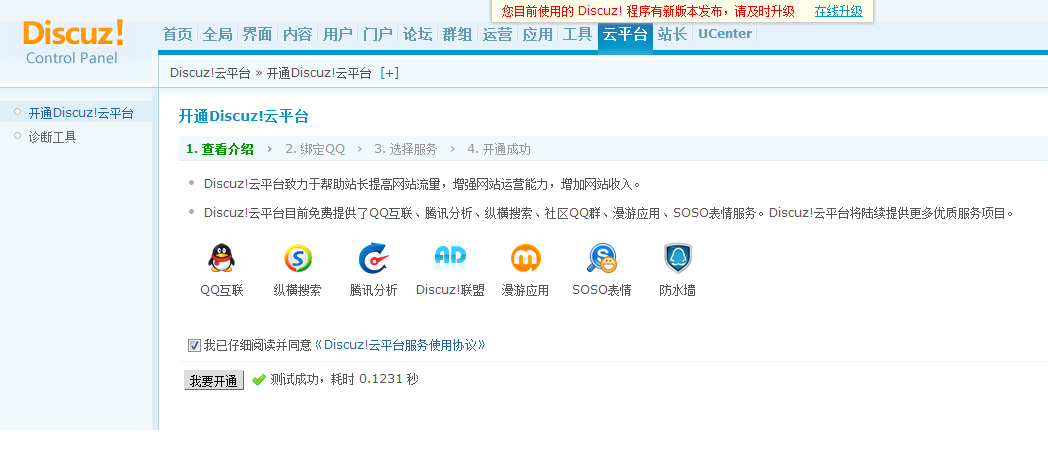Click the 漫游应用 orange icon
This screenshot has height=460, width=1048.
[525, 258]
